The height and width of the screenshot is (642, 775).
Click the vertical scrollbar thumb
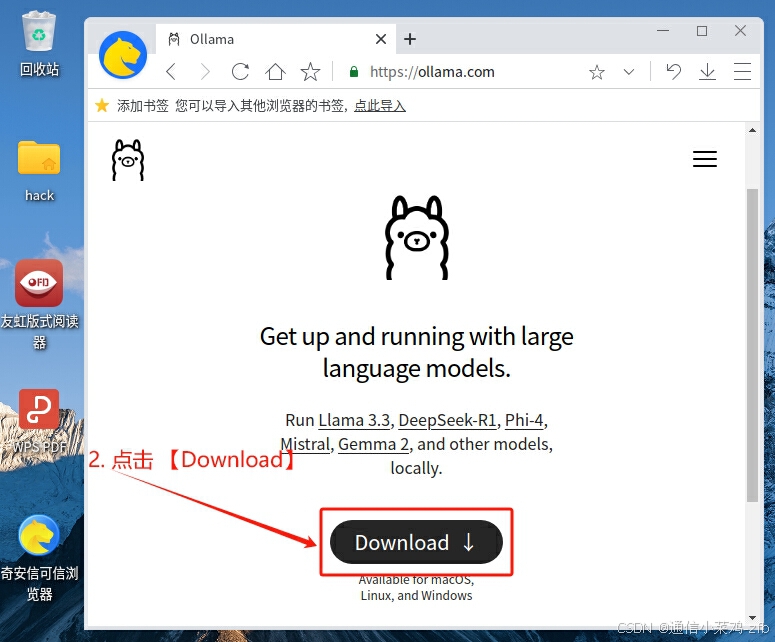point(752,345)
